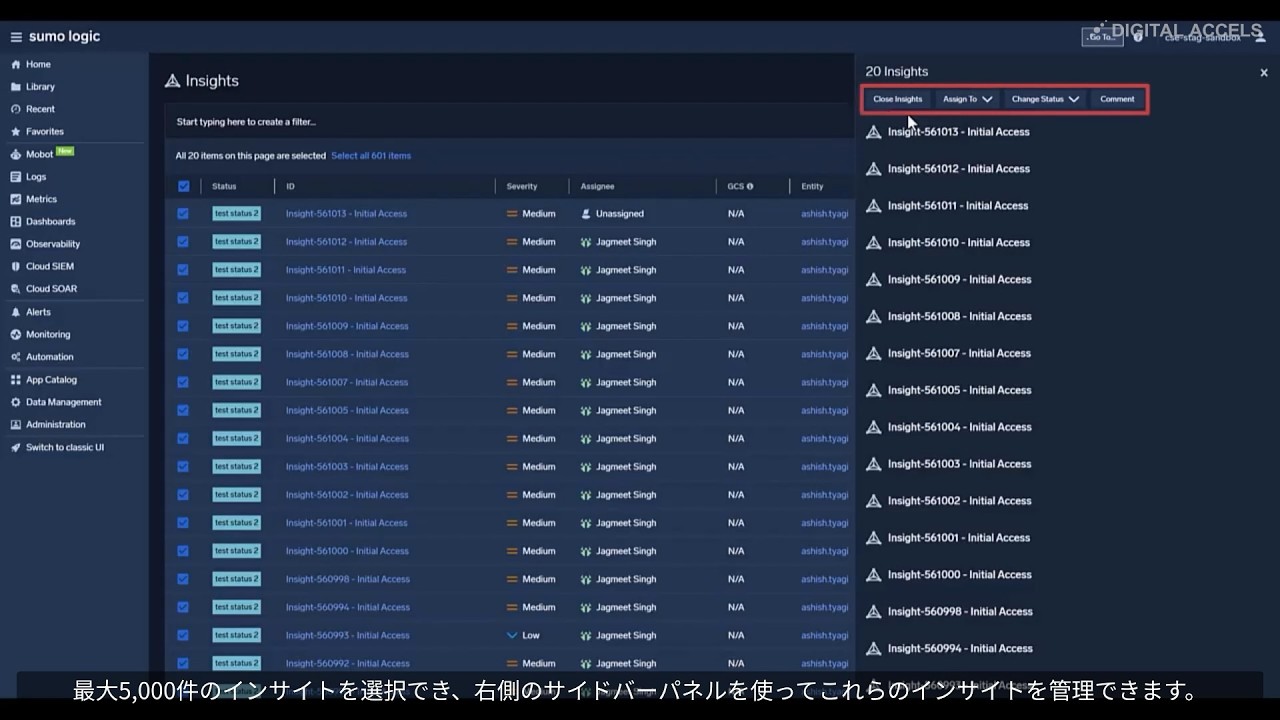The width and height of the screenshot is (1280, 720).
Task: Click the Metrics icon in sidebar
Action: point(16,199)
